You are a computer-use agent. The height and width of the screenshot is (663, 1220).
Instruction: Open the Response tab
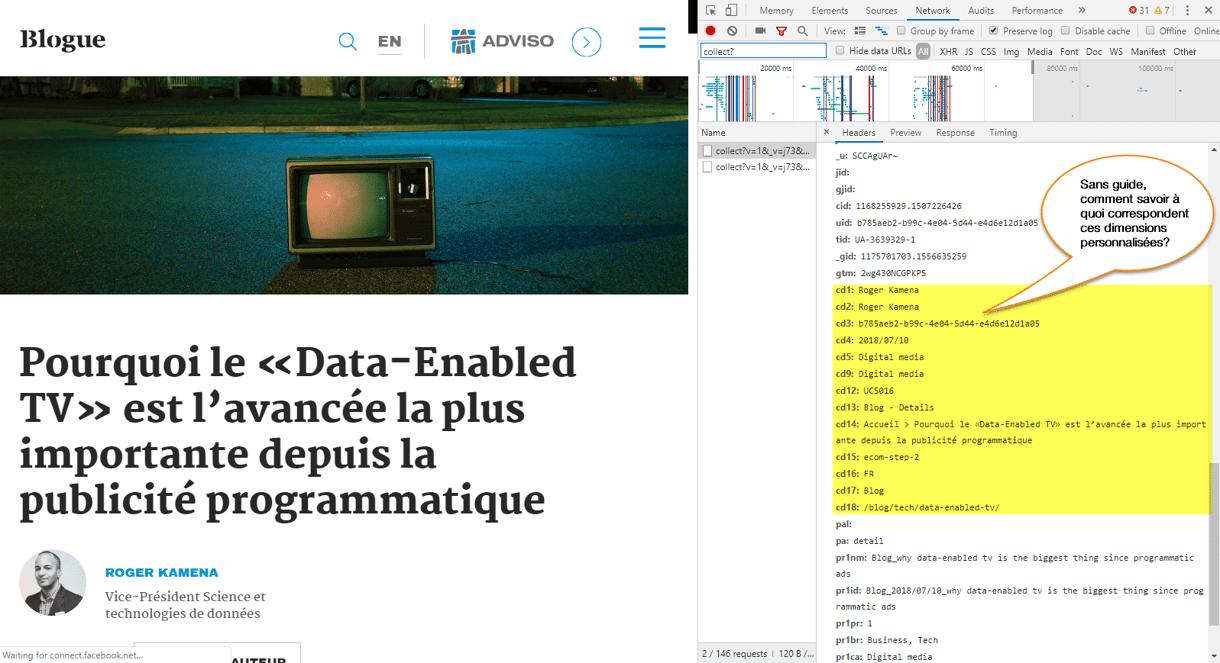955,132
